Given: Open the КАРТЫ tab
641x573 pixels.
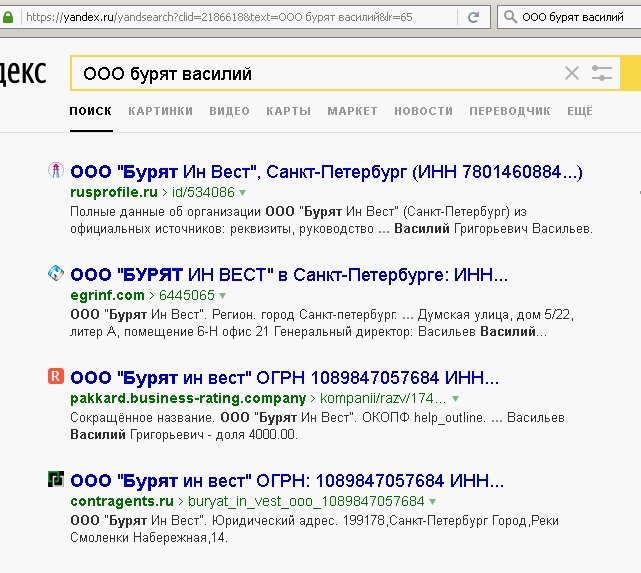Looking at the screenshot, I should [x=289, y=111].
